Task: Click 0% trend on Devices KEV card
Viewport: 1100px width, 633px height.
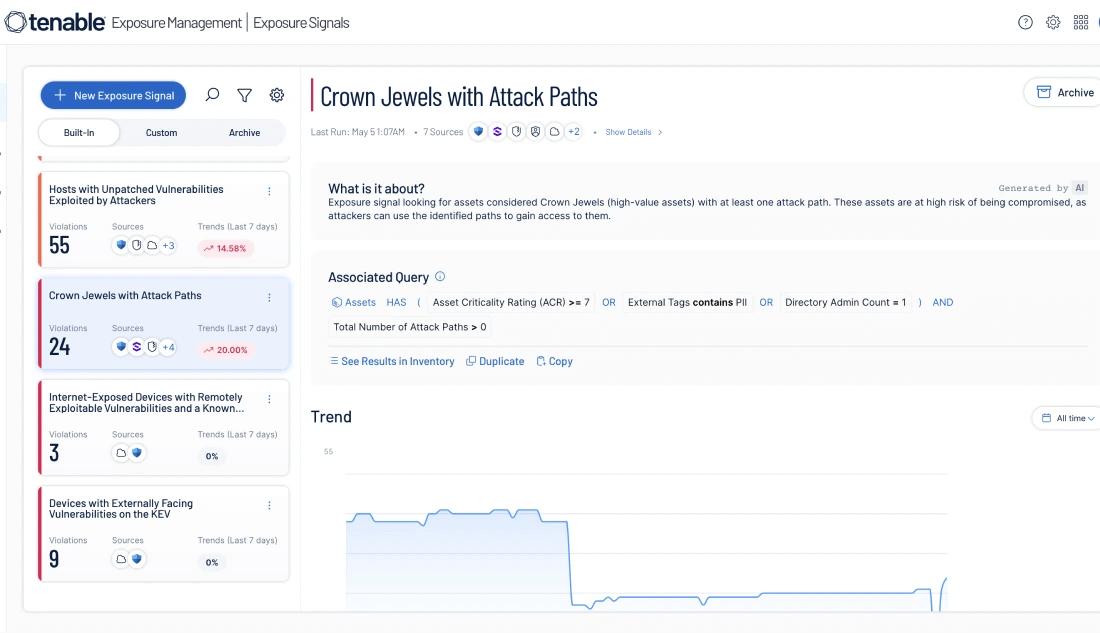Action: [x=212, y=562]
